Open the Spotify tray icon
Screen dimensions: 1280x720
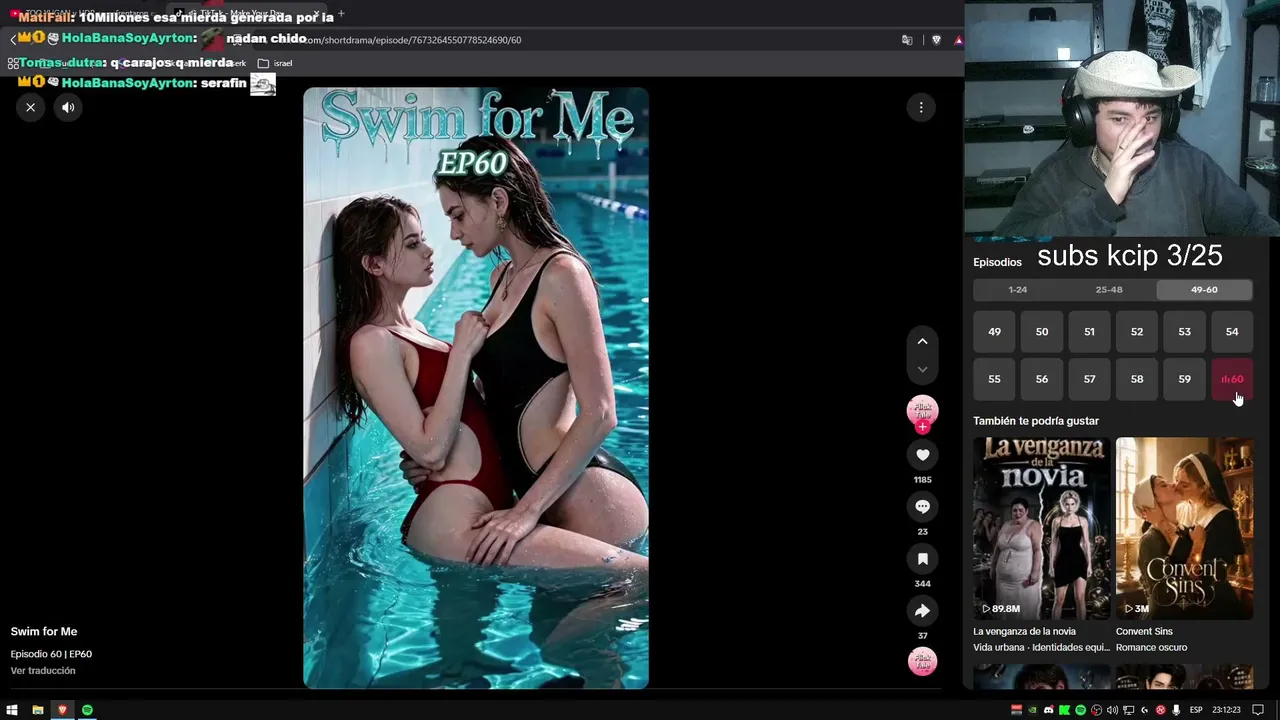[1080, 710]
